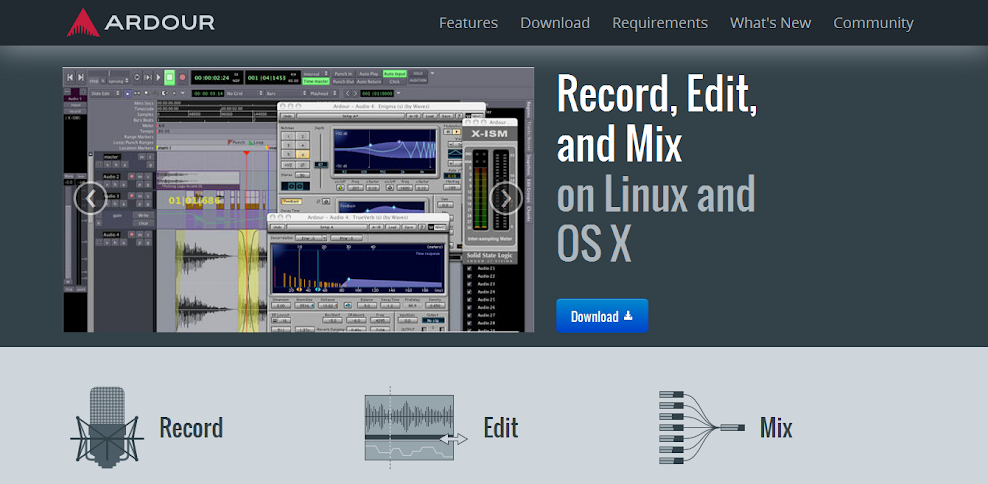Click the "on Linux and OS X" subtitle text
Viewport: 988px width, 484px height.
point(655,218)
